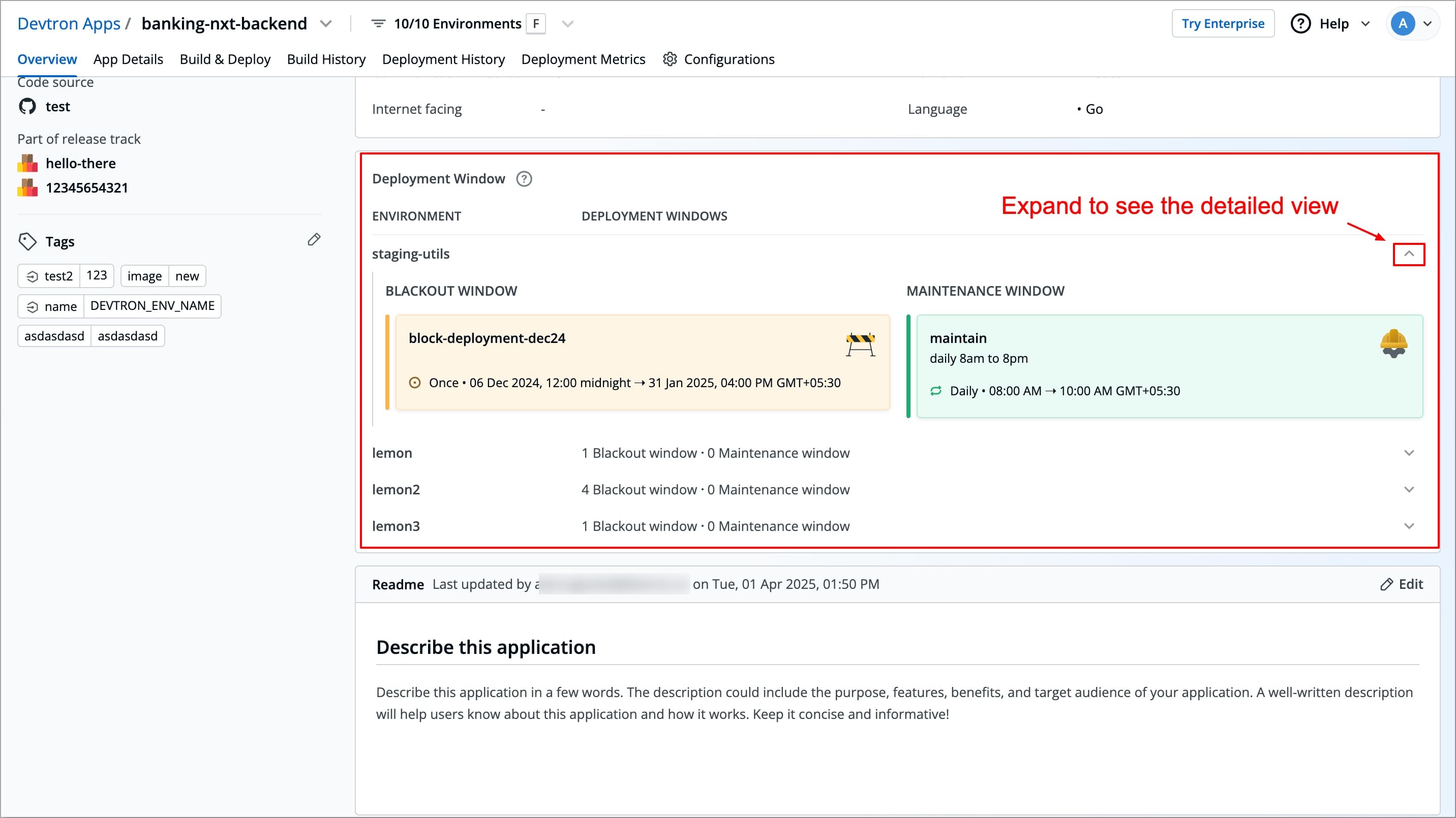Screen dimensions: 1456x818
Task: Click the 'Describe this application' heading
Action: click(x=486, y=647)
